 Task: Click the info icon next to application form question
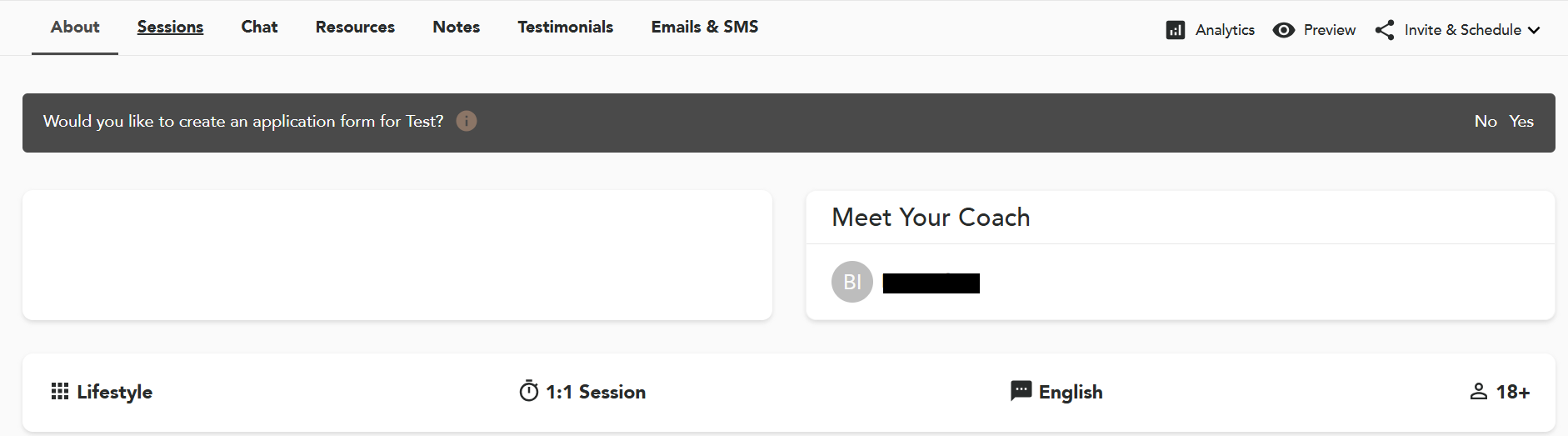pos(467,121)
